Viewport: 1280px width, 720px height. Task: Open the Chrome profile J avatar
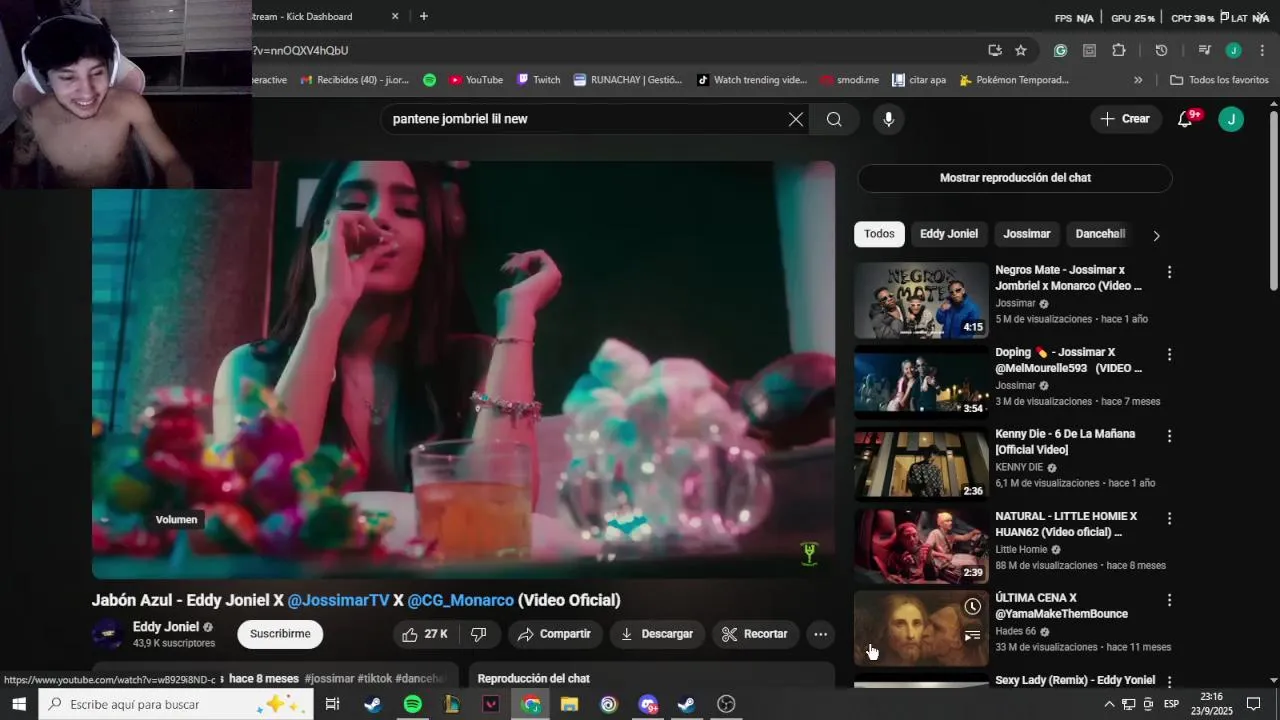click(x=1233, y=50)
